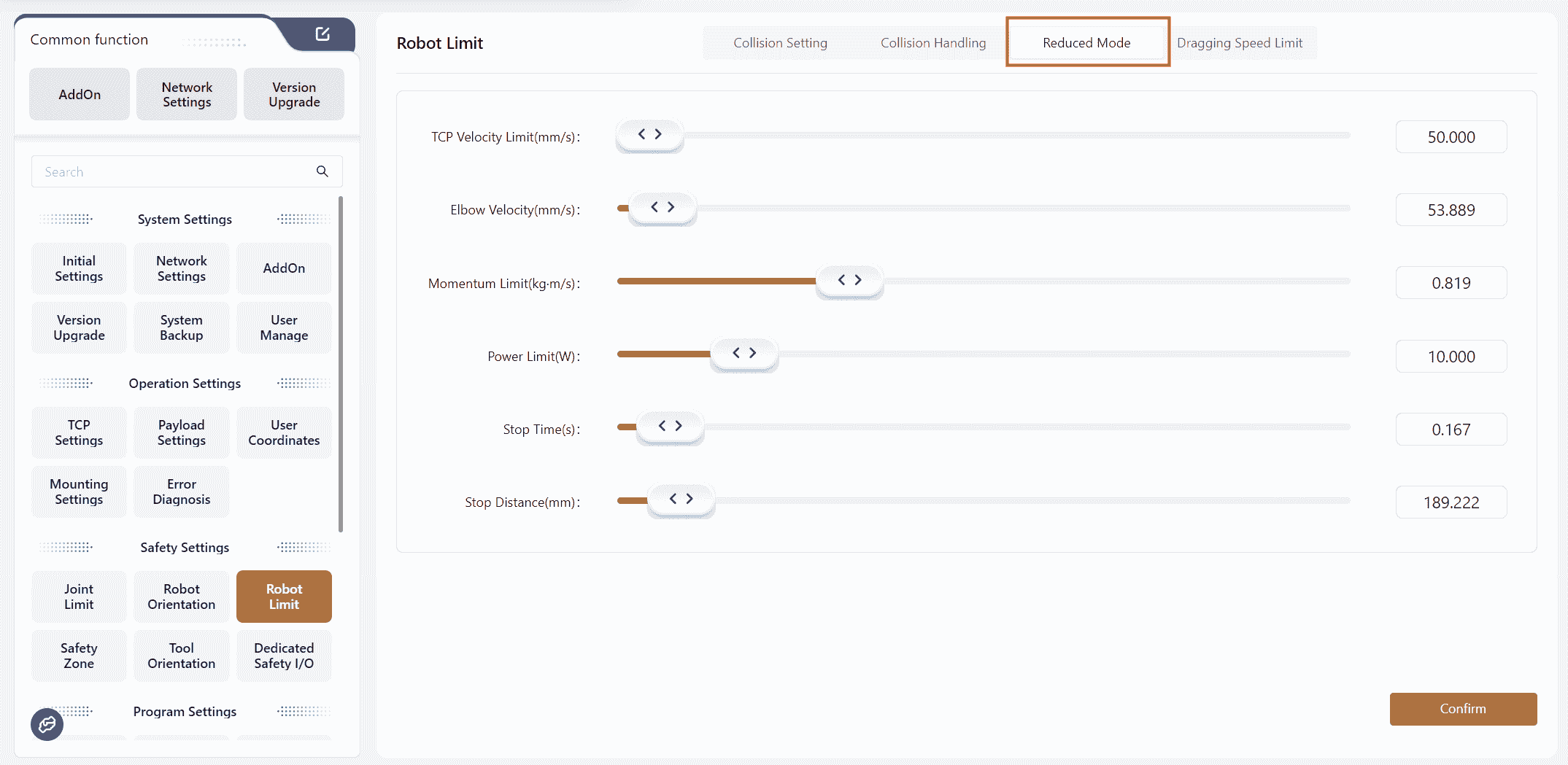1568x765 pixels.
Task: Click the edit common functions icon
Action: [323, 34]
